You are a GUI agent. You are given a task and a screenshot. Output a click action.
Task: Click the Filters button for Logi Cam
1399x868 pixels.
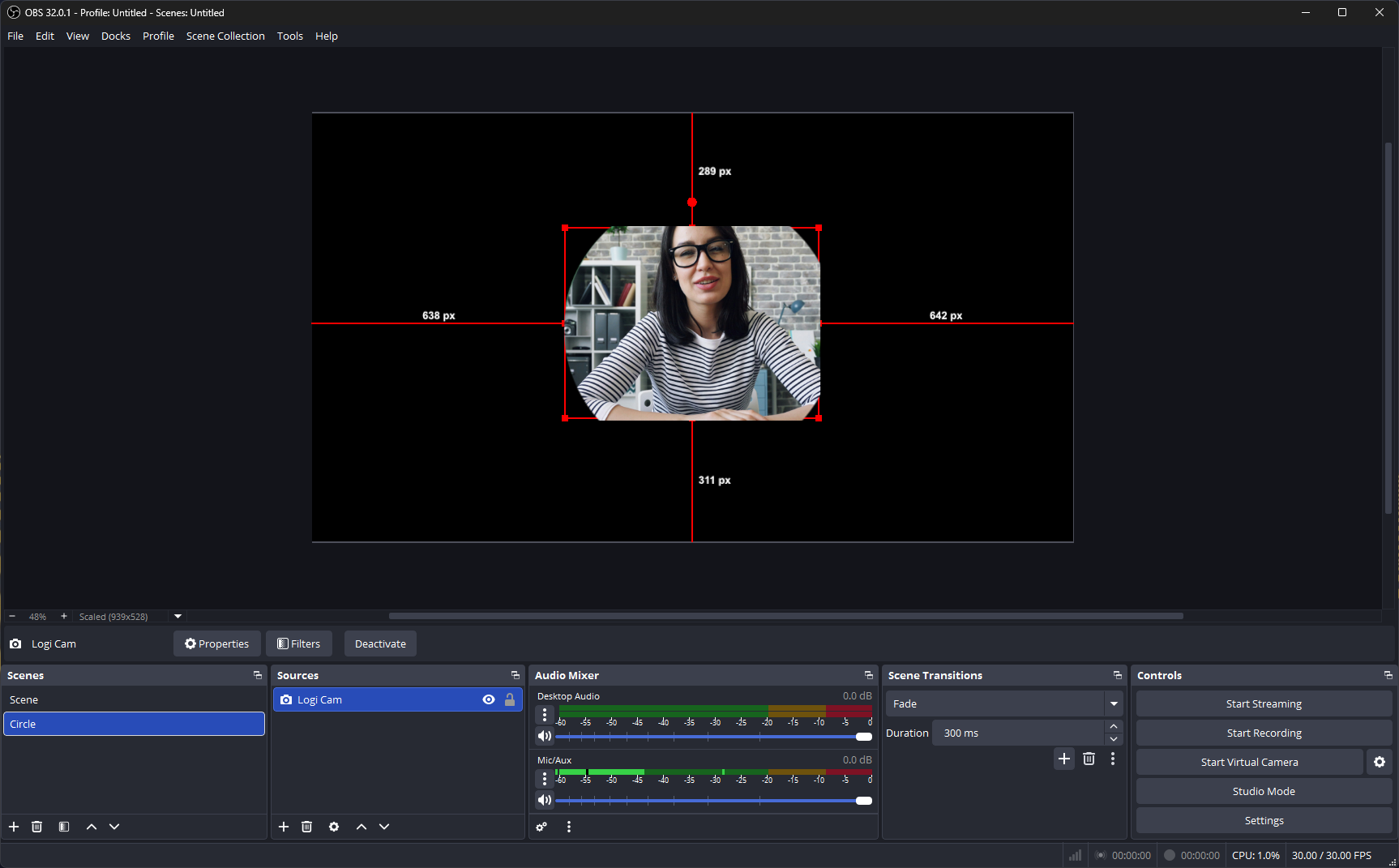click(299, 644)
